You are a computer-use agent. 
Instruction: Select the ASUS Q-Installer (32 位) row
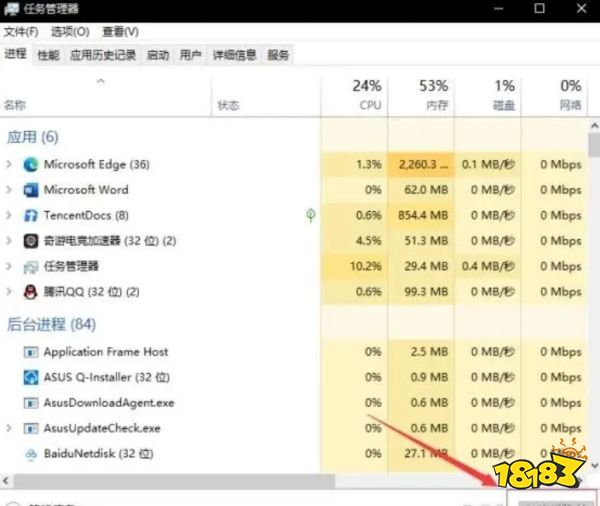click(294, 377)
